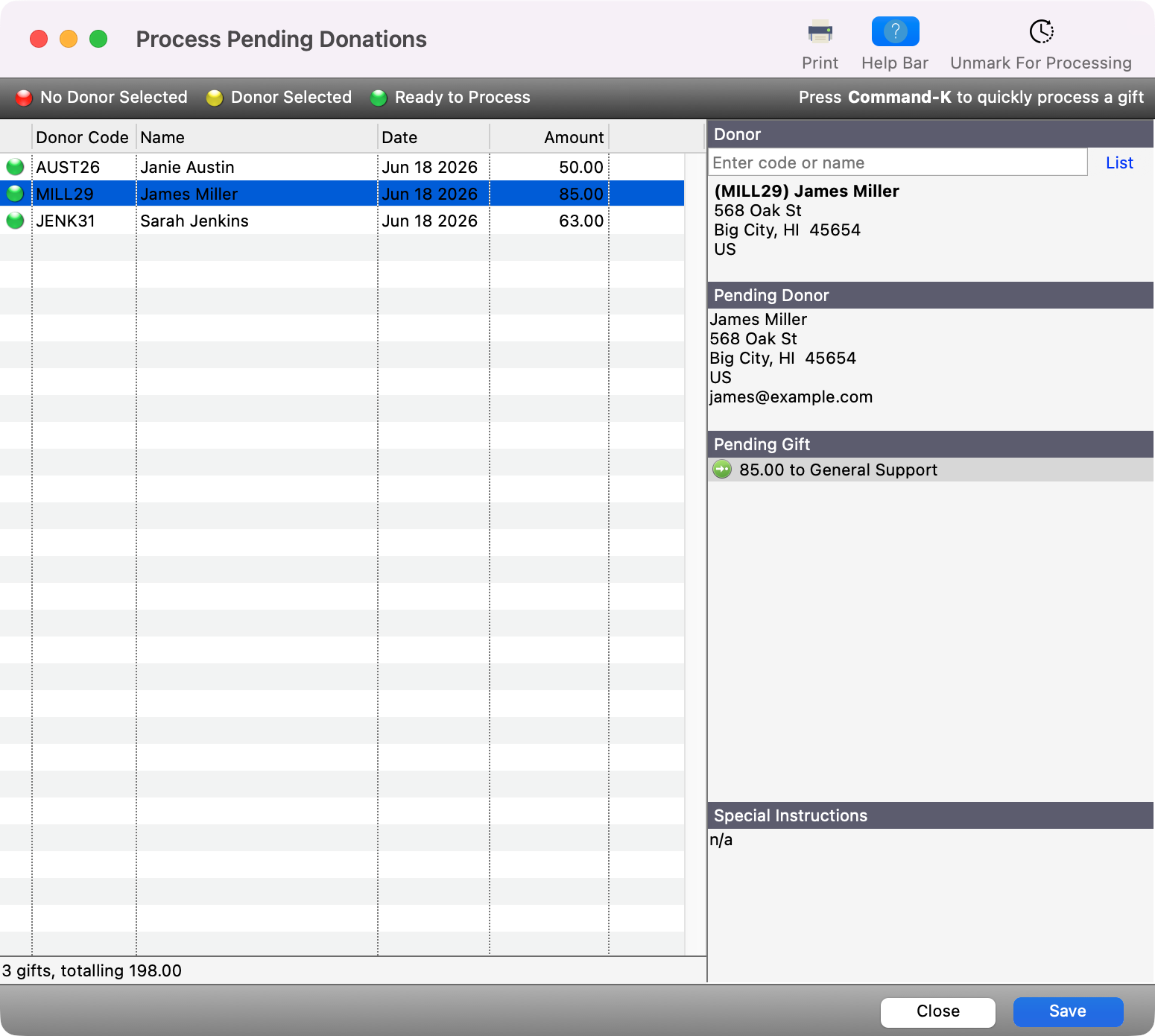Click the Command-K quick process hint text

[x=971, y=97]
